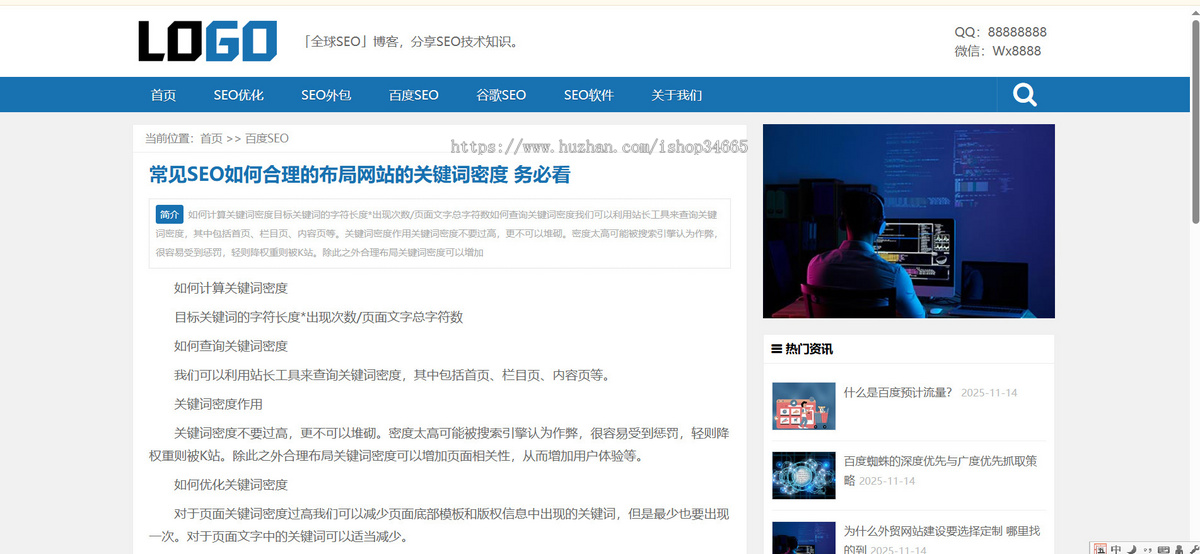Viewport: 1200px width, 554px height.
Task: Click the line 目标关键词的字符长度*出现次数/页面文字总字符数
Action: pyautogui.click(x=318, y=317)
